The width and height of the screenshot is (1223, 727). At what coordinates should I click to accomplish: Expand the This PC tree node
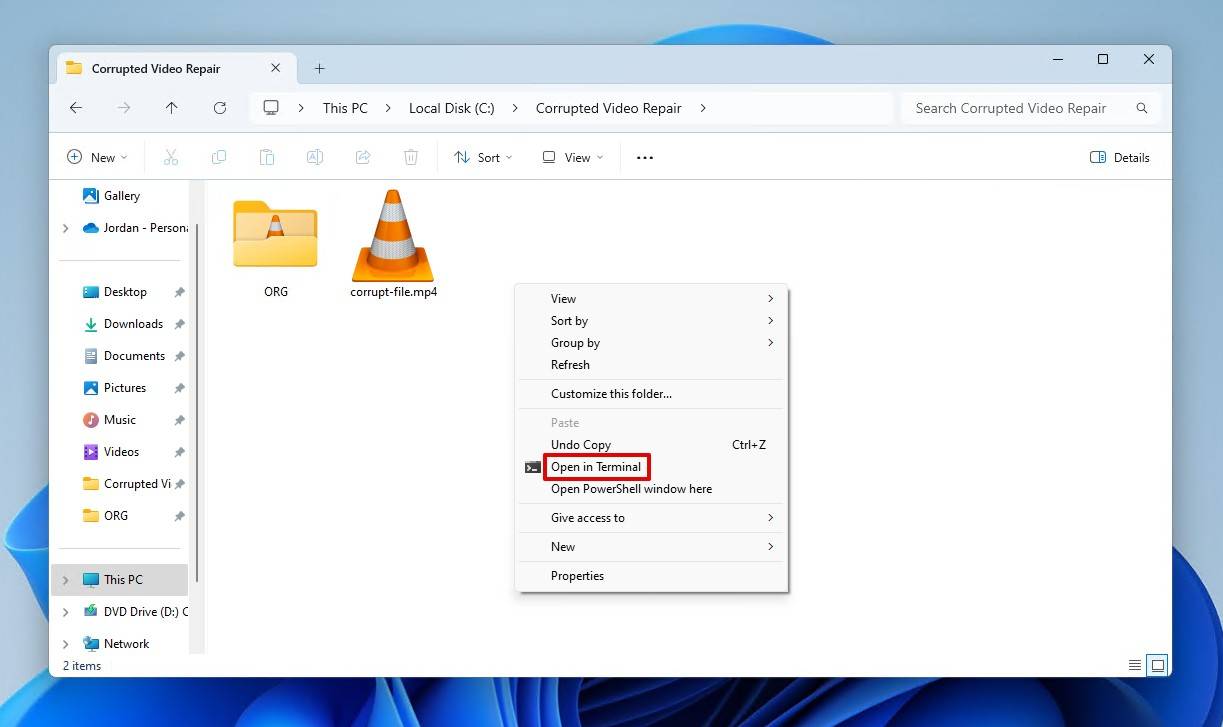[x=66, y=580]
